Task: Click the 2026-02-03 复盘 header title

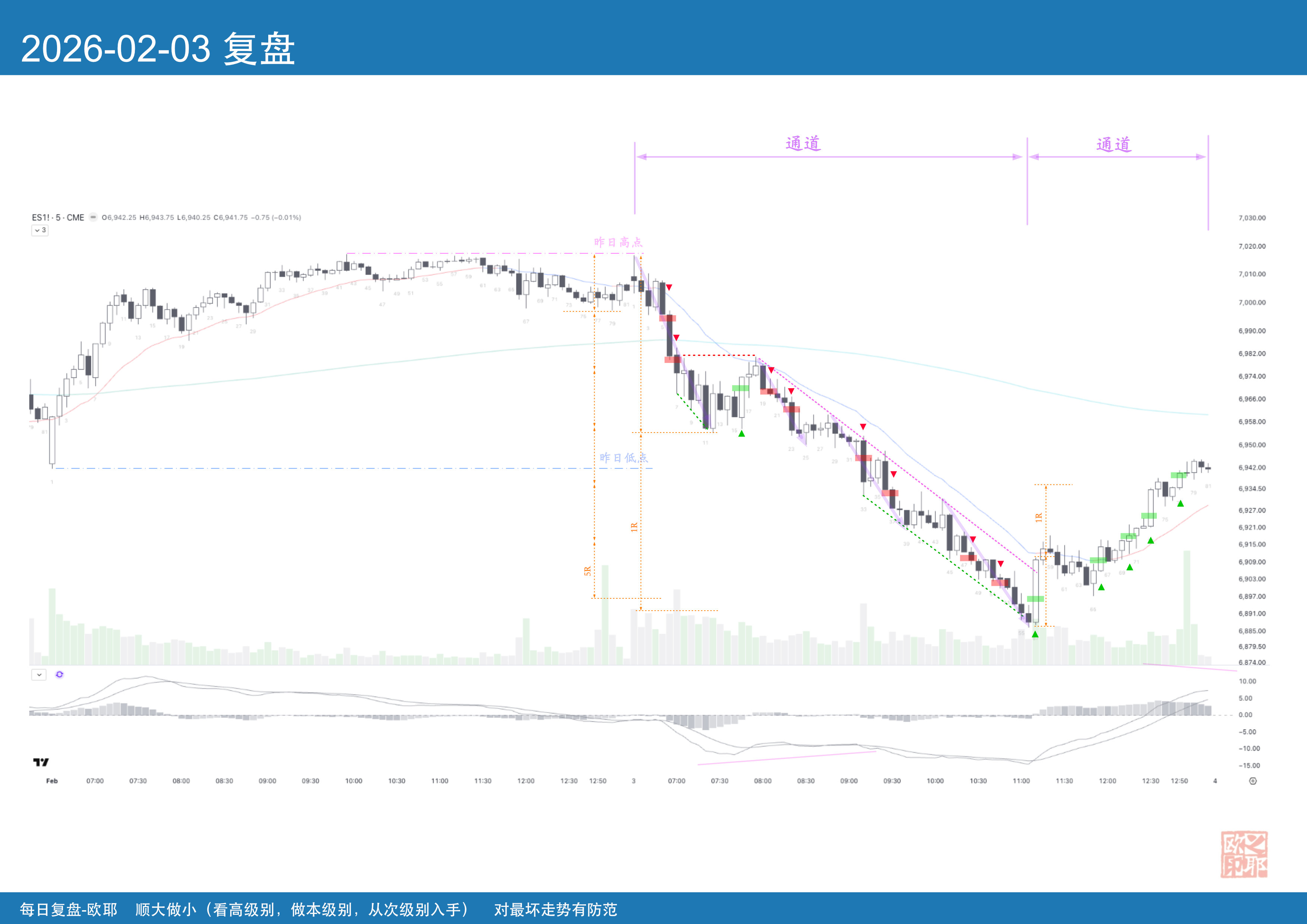Action: [158, 49]
